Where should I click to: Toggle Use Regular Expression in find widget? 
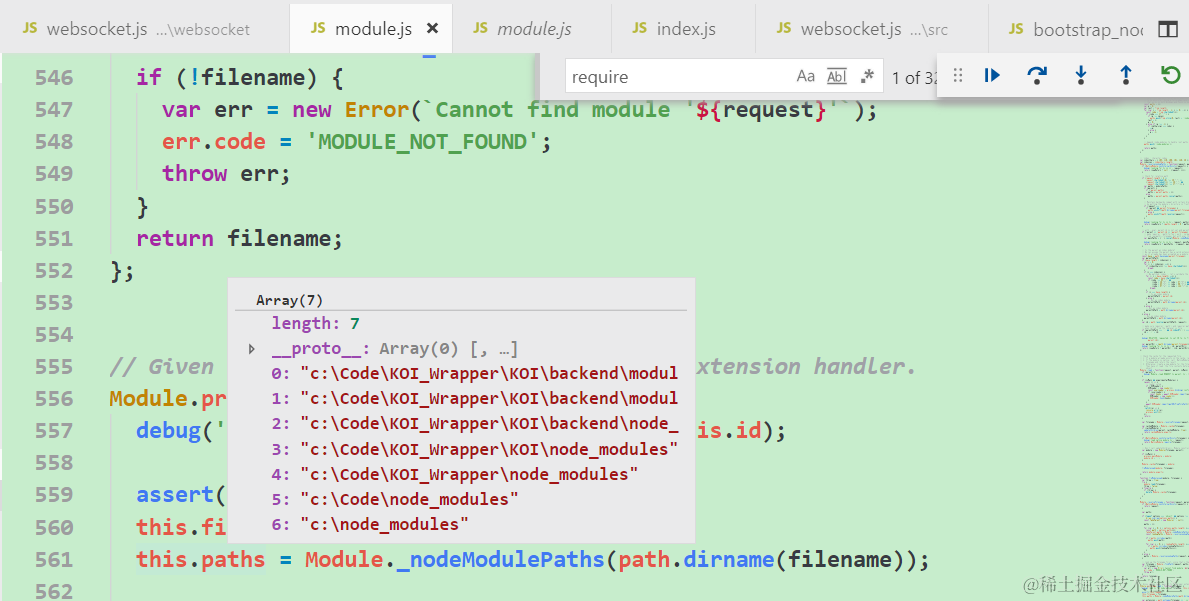(867, 77)
